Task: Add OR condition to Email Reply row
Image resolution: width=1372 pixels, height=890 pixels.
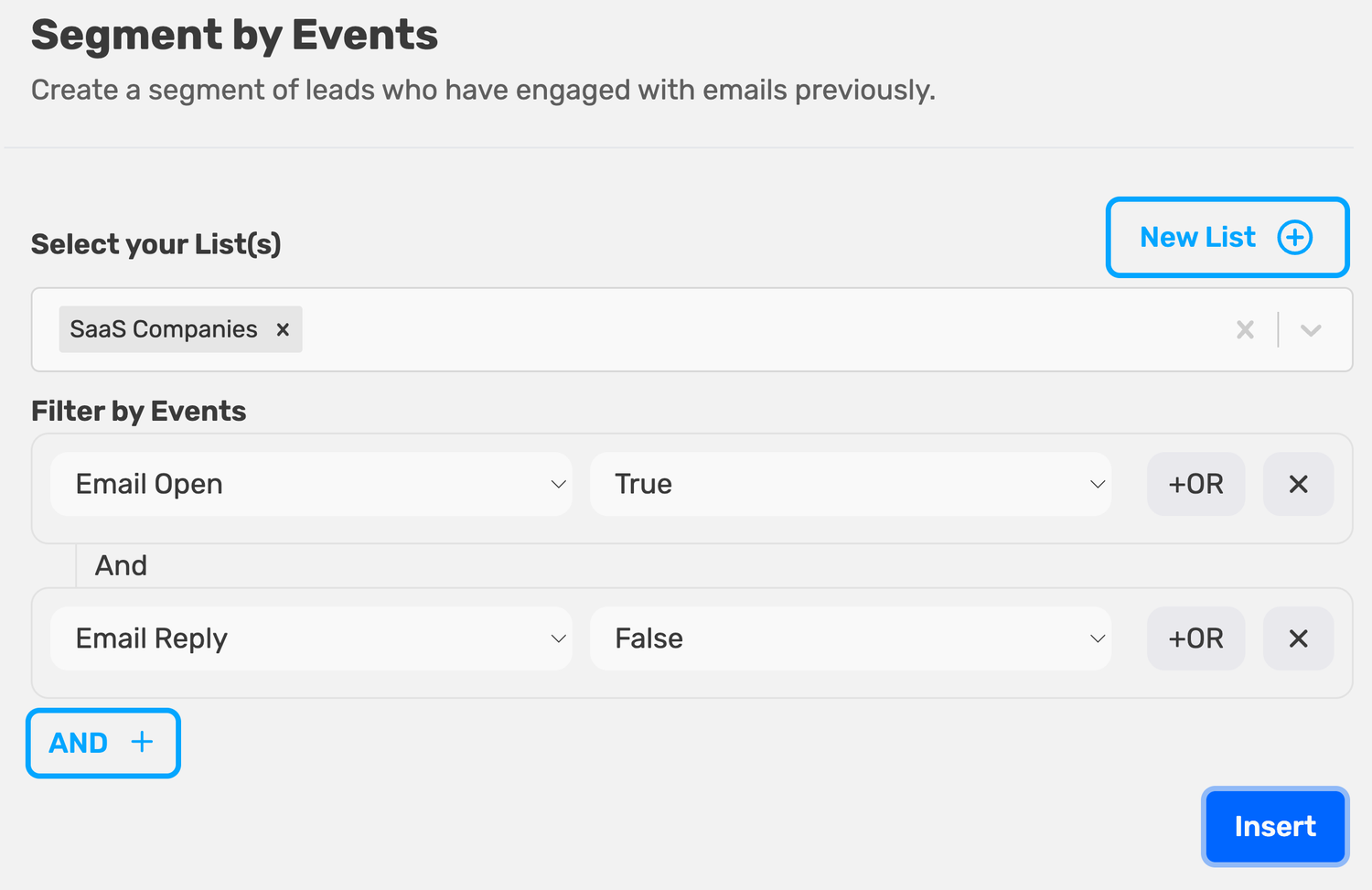Action: tap(1195, 638)
